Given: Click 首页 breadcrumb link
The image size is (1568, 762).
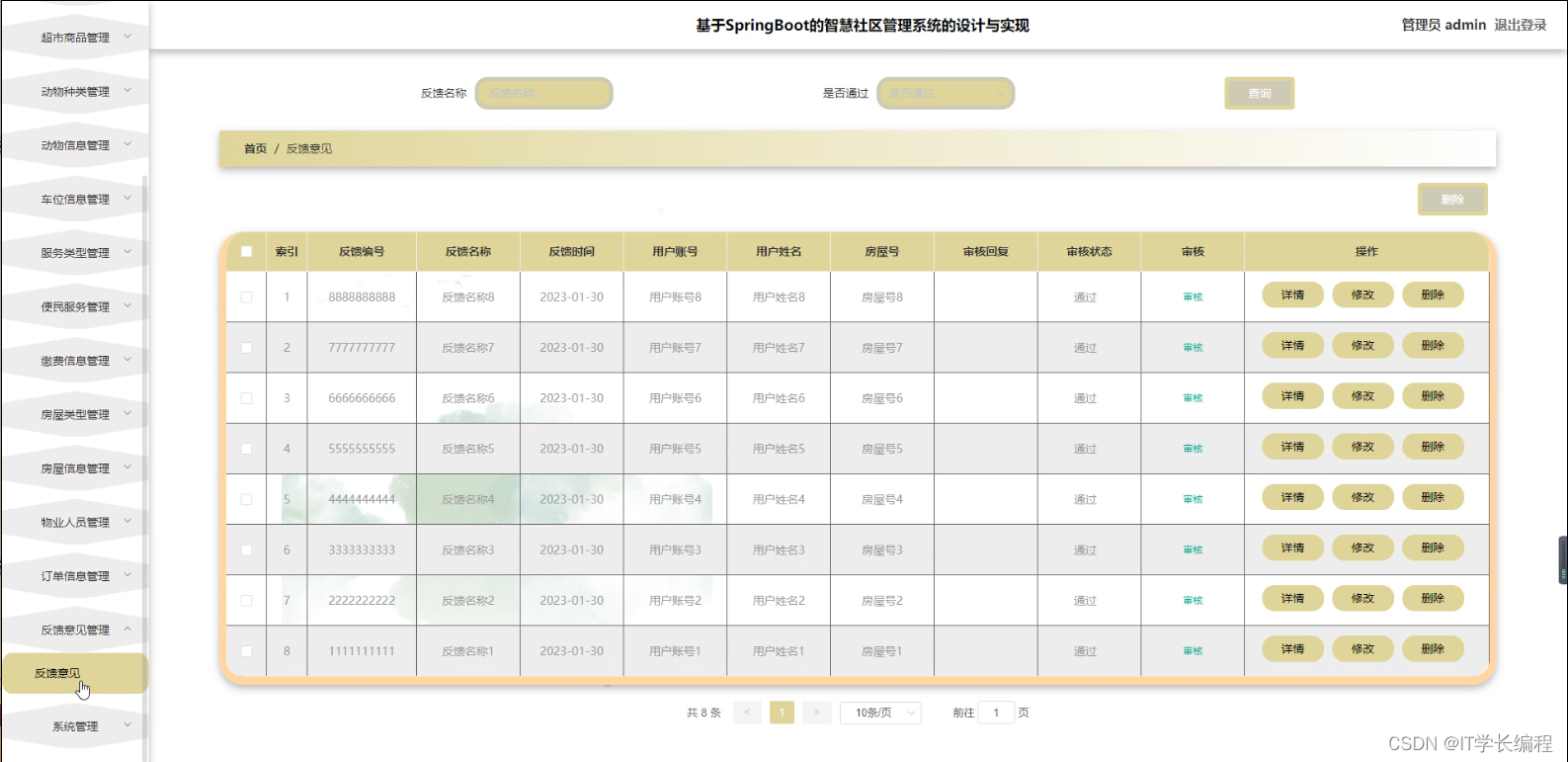Looking at the screenshot, I should click(x=255, y=148).
